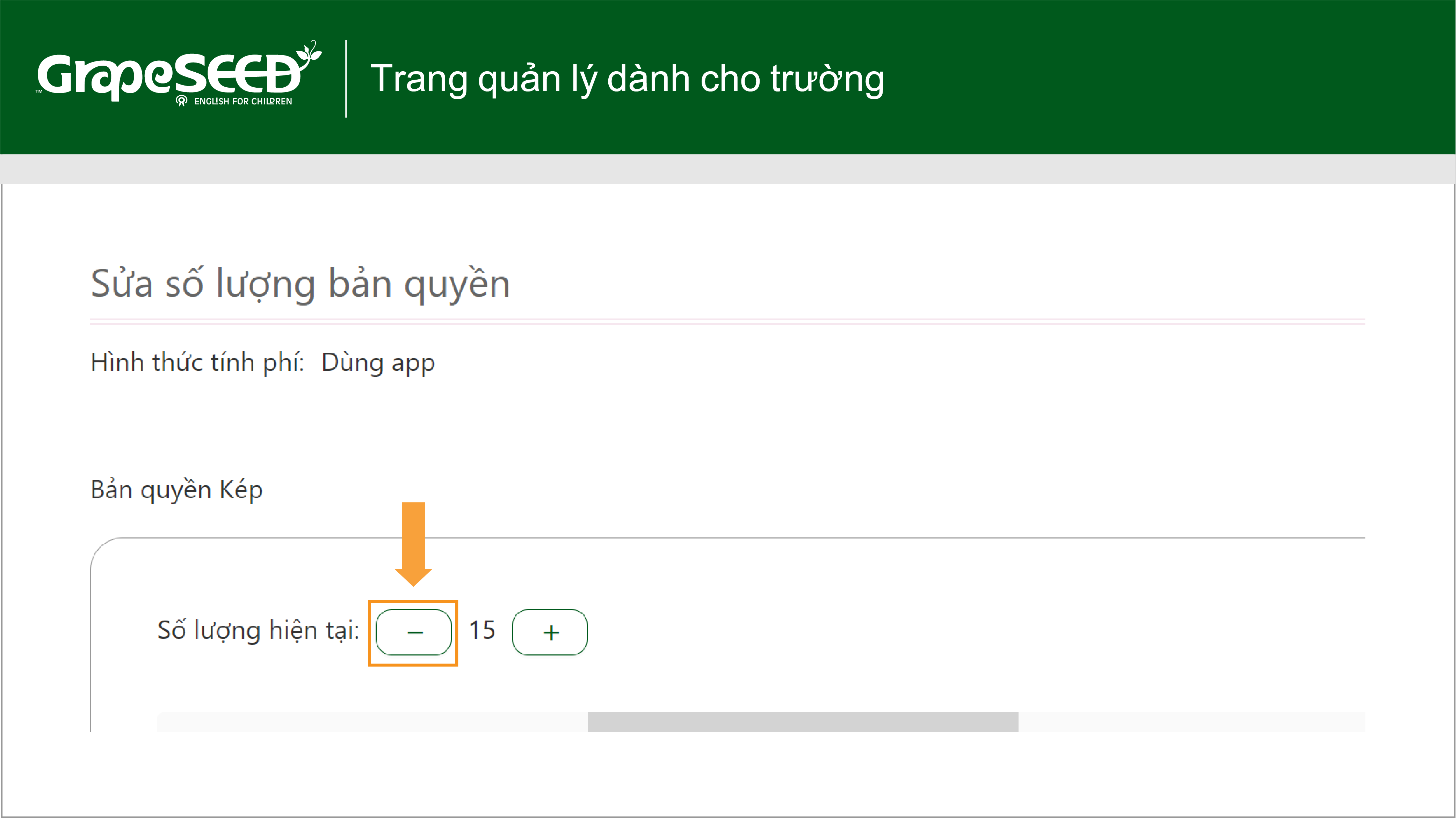
Task: Click the small emblem beside ENGLISH FOR CHILDREN
Action: point(181,101)
